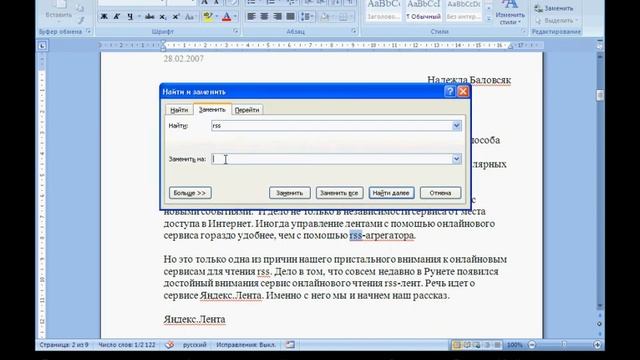The image size is (640, 360).
Task: Toggle Исправления: Выкл. track changes
Action: (x=246, y=345)
